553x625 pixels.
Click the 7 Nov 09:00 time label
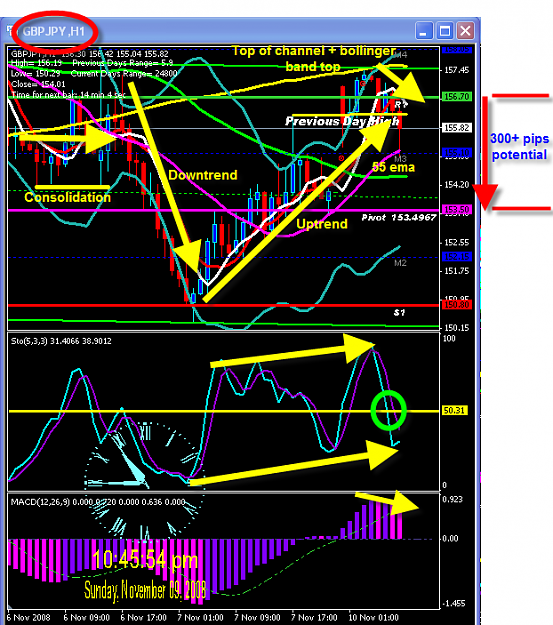257,618
